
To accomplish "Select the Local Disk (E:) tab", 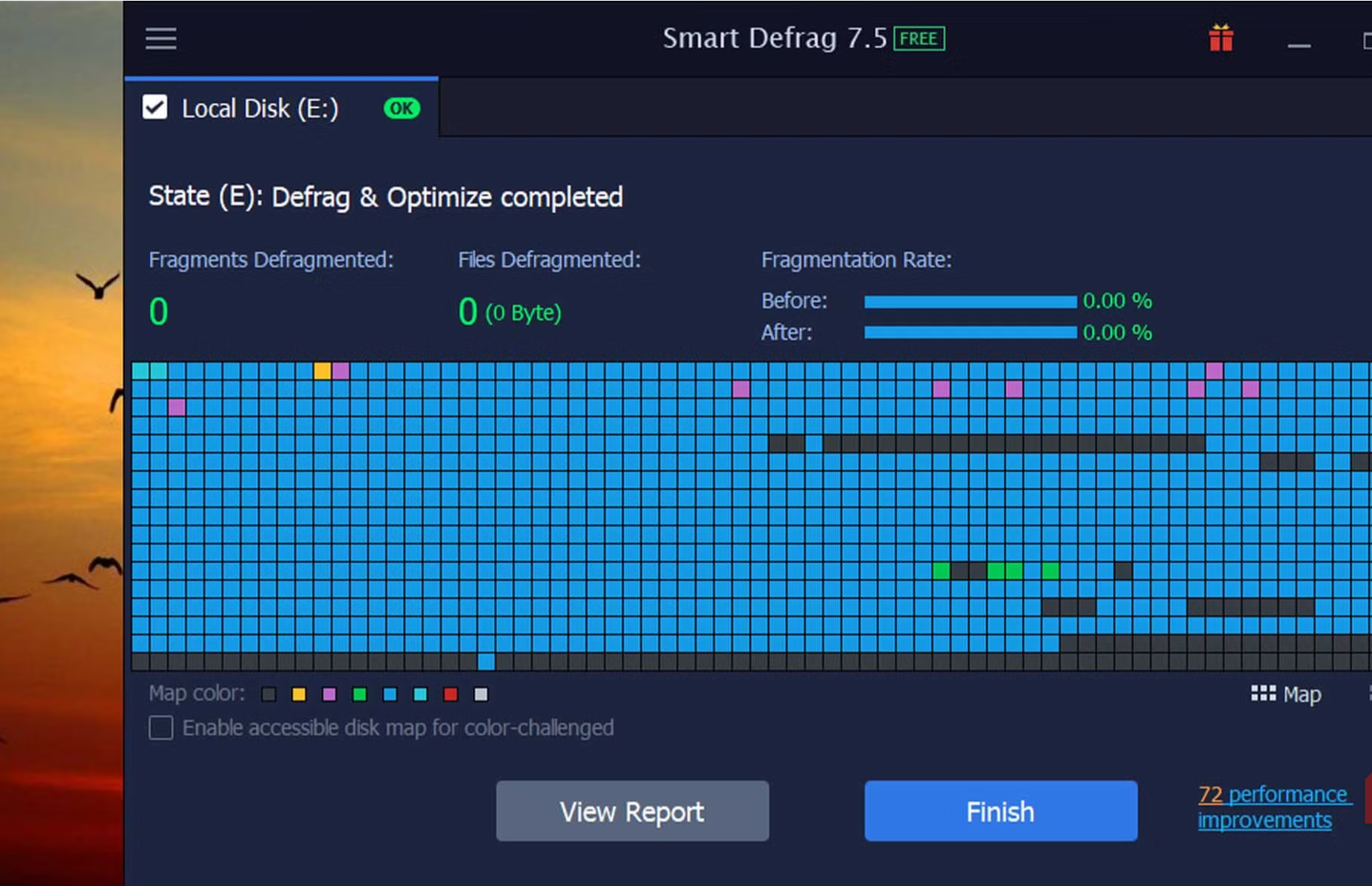I will point(282,108).
